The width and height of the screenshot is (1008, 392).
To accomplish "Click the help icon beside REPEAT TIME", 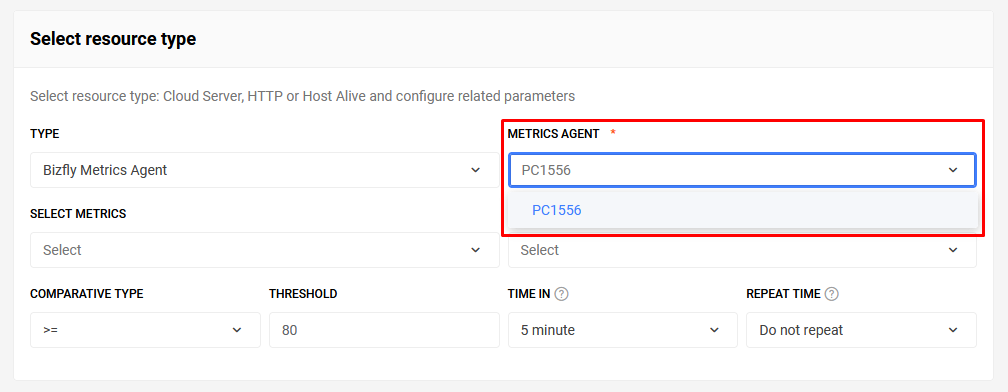I will (x=832, y=294).
